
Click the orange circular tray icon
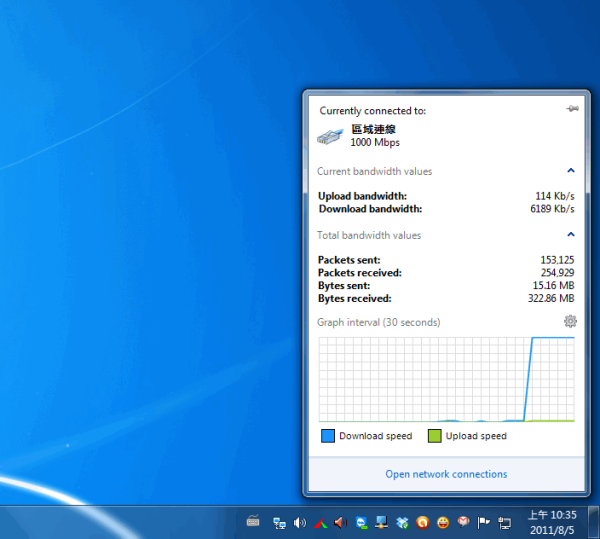(x=422, y=522)
